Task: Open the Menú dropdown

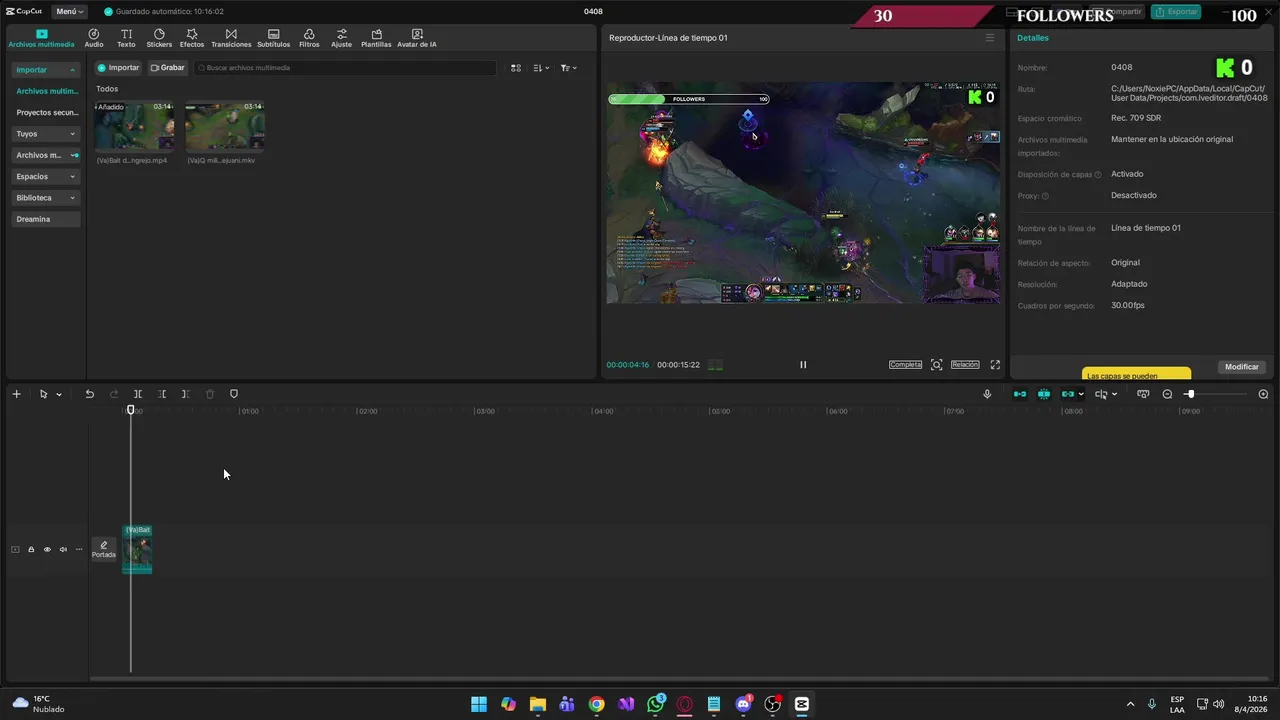Action: [x=69, y=12]
